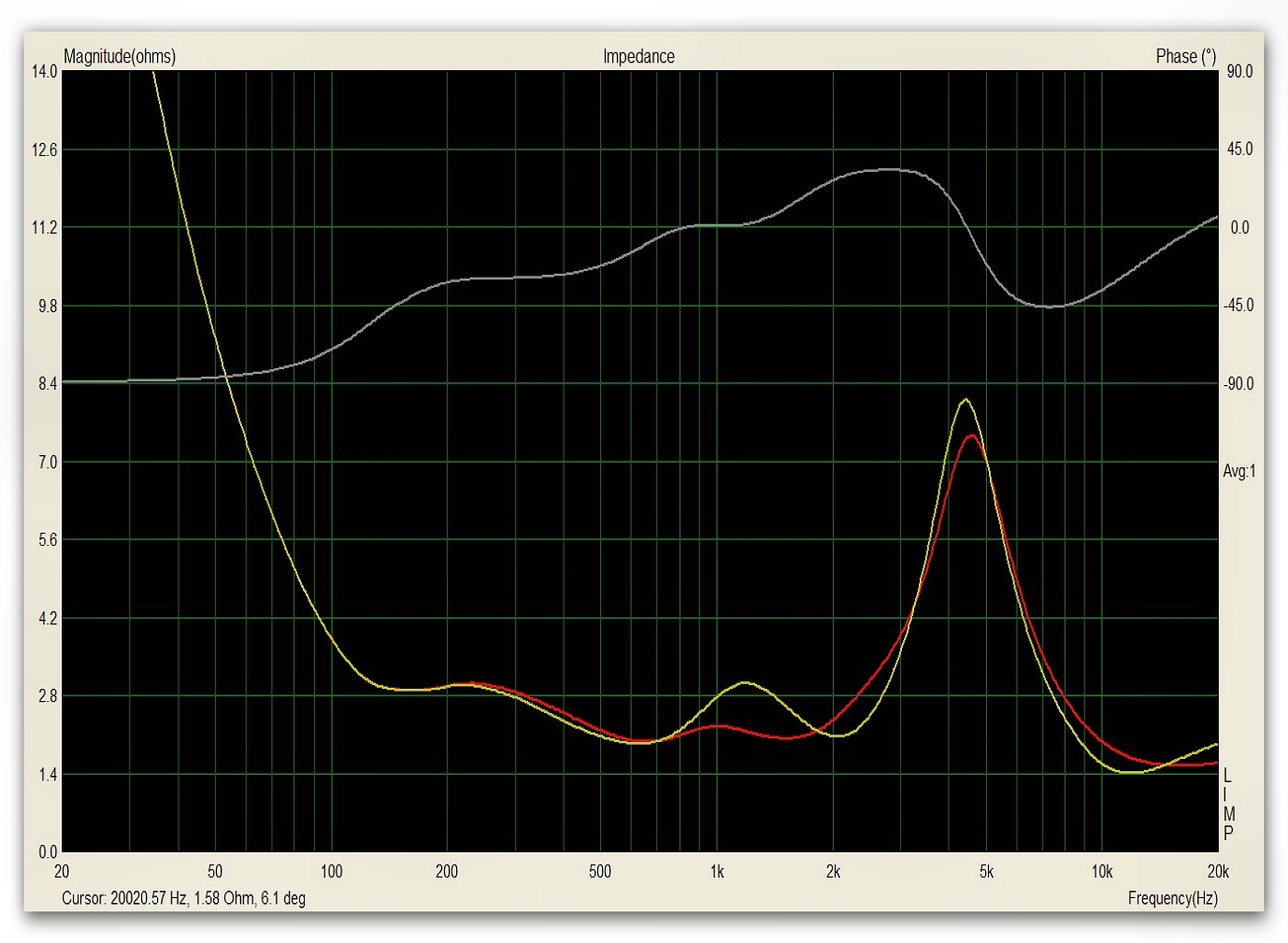Click the Avg:1 indicator
This screenshot has width=1288, height=943.
pos(1238,471)
